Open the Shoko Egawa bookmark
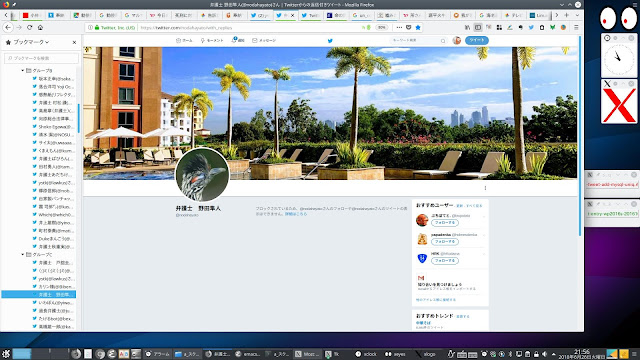640x360 pixels. pos(53,127)
